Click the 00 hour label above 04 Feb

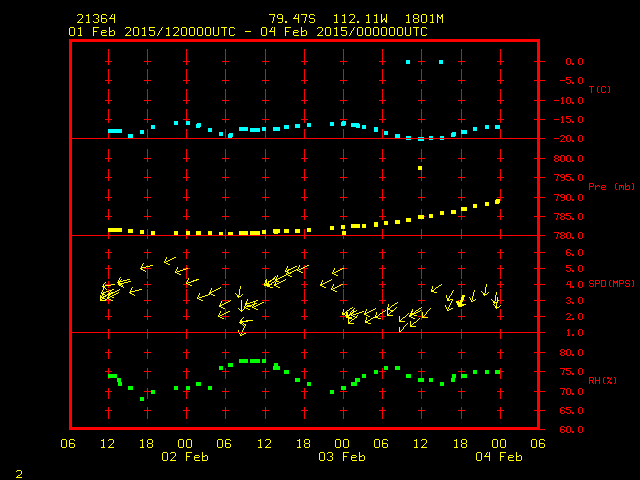499,444
